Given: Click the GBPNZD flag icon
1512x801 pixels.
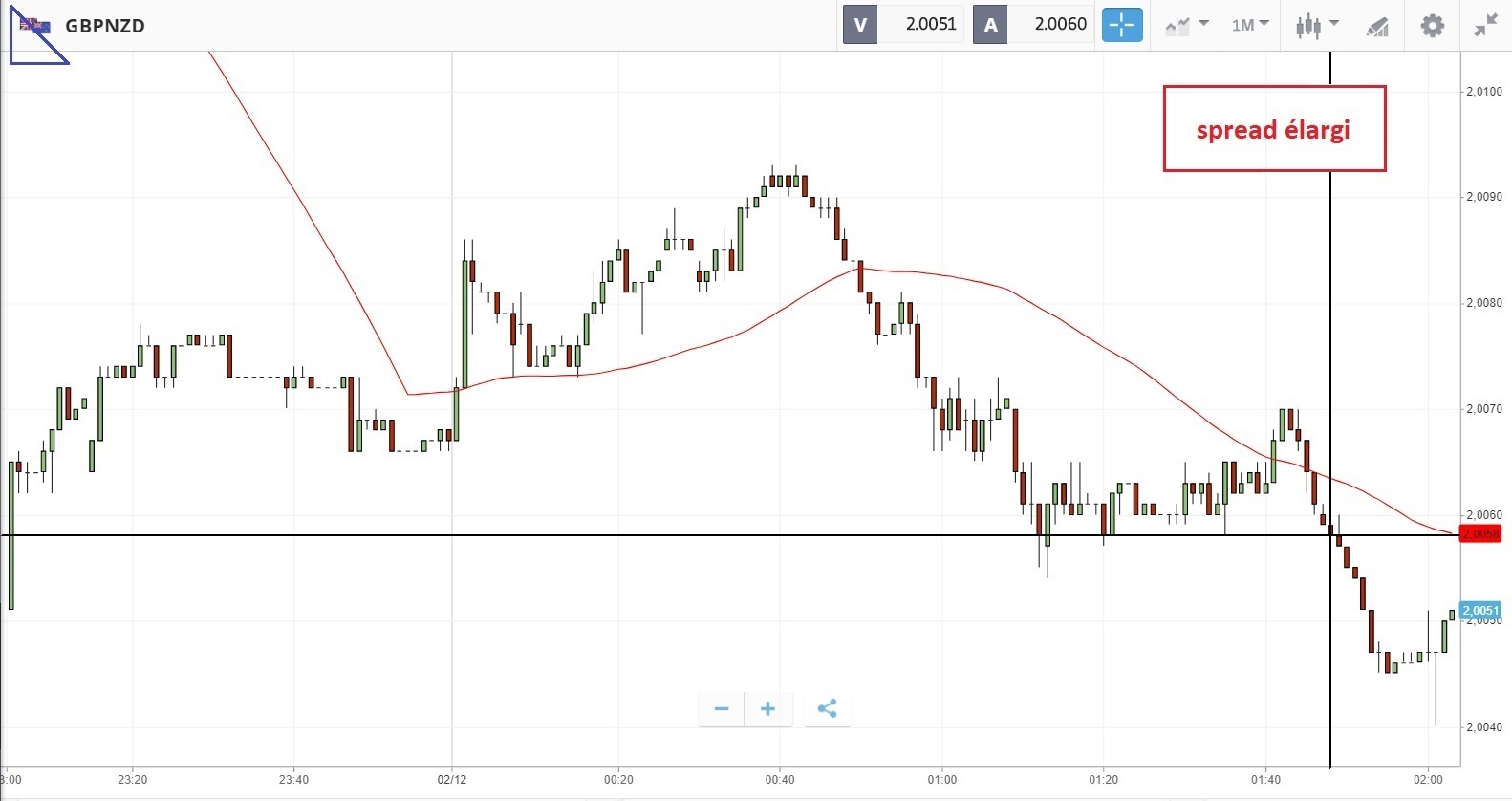Looking at the screenshot, I should [35, 26].
